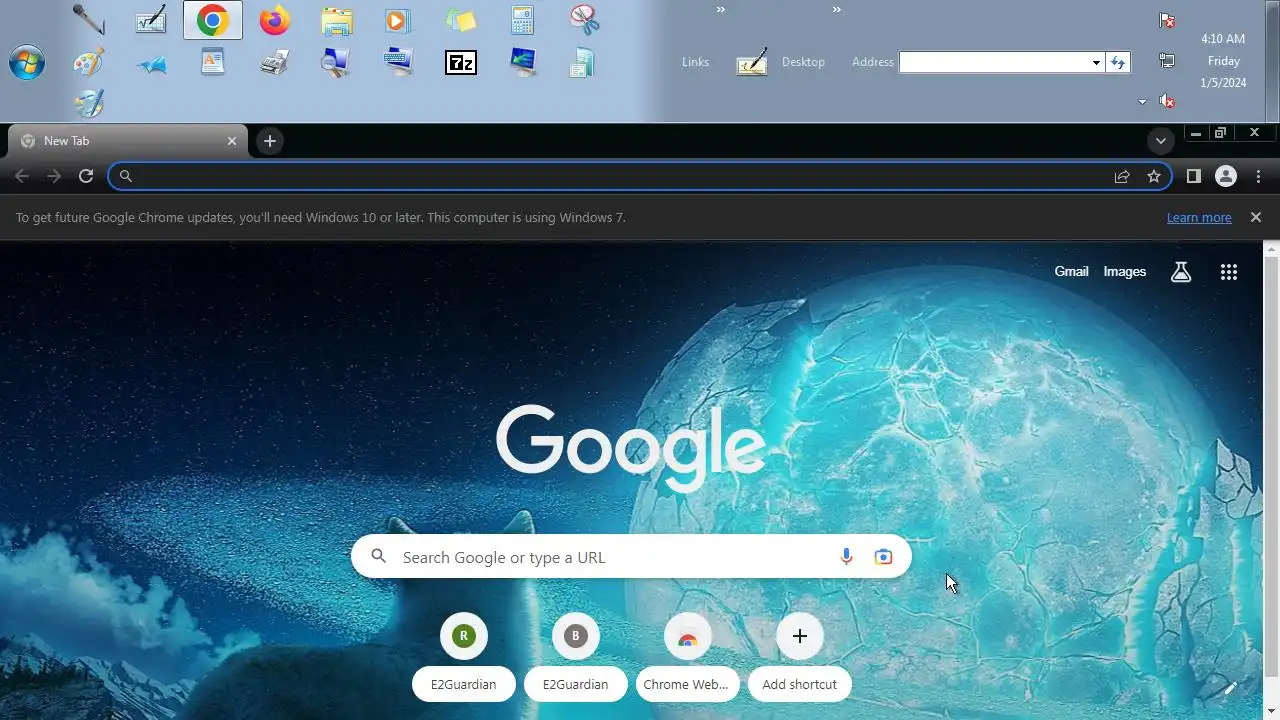Open the Desktop toolbar label

coord(803,62)
